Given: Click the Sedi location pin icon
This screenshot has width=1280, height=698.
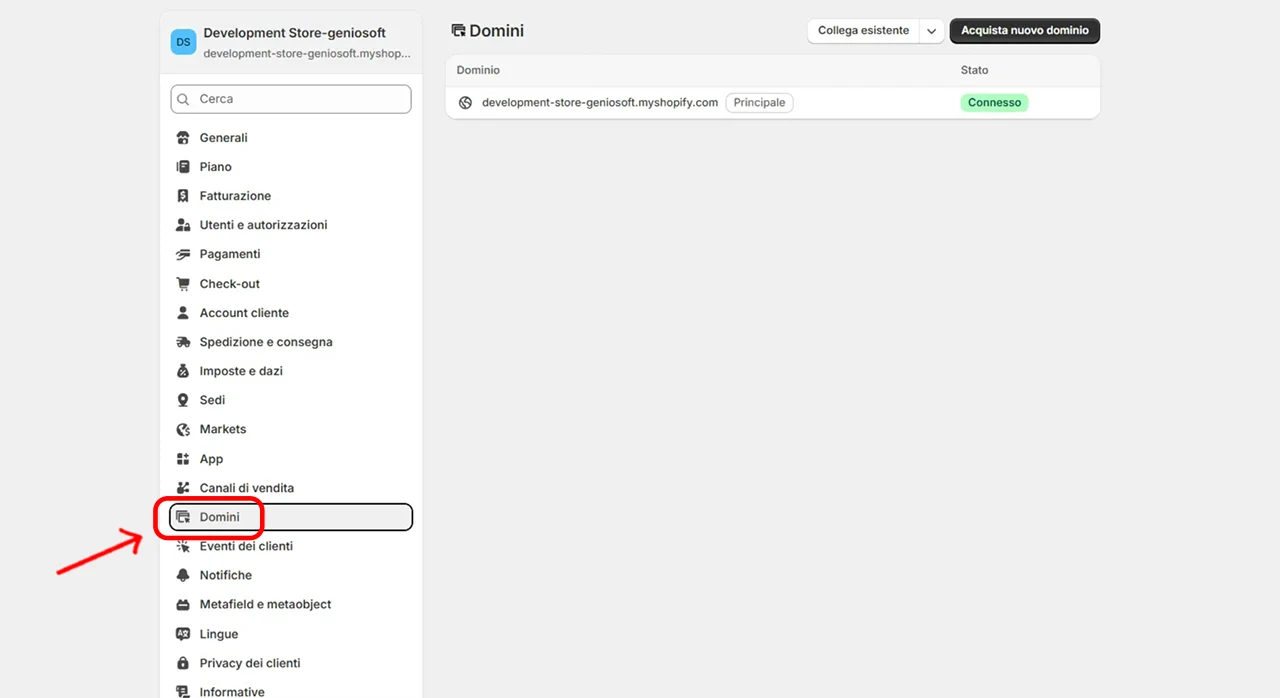Looking at the screenshot, I should (x=183, y=400).
